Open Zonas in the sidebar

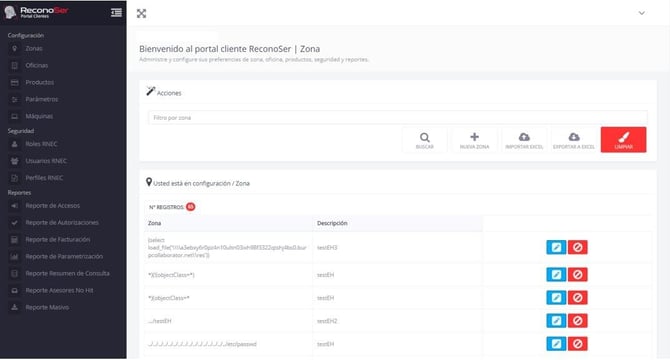pos(34,49)
